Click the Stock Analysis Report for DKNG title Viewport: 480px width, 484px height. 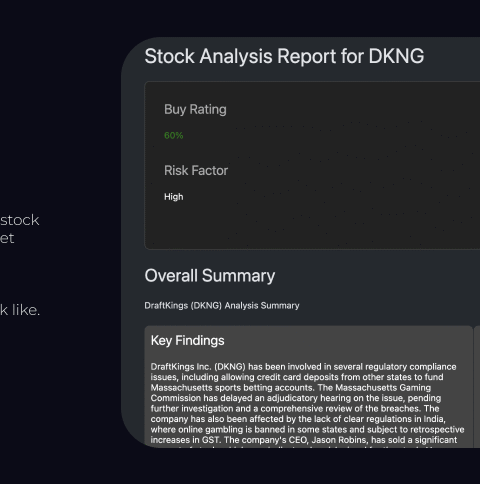(284, 56)
